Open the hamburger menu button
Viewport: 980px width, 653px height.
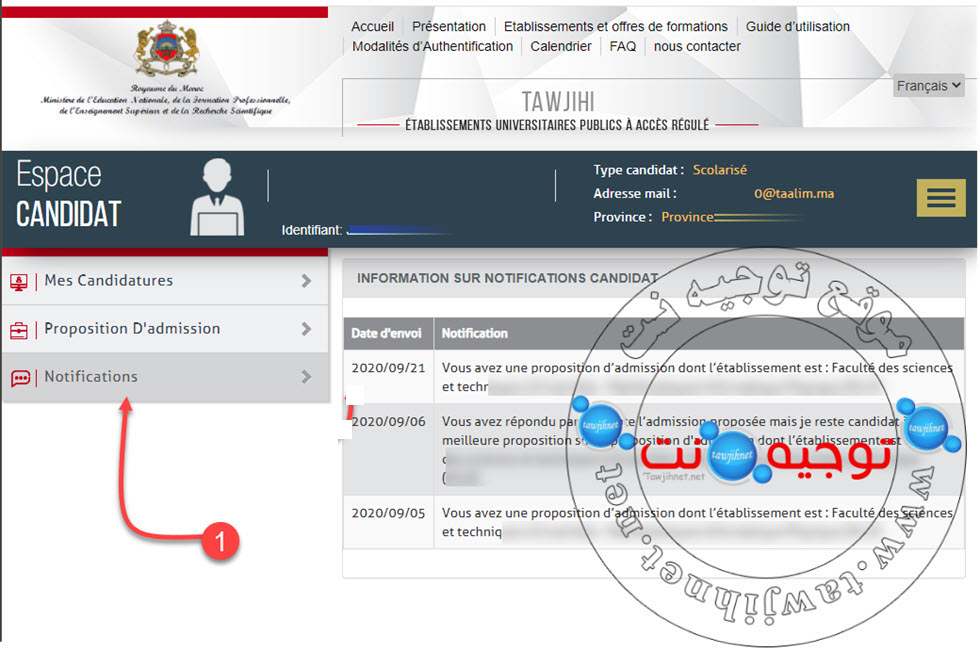point(941,198)
